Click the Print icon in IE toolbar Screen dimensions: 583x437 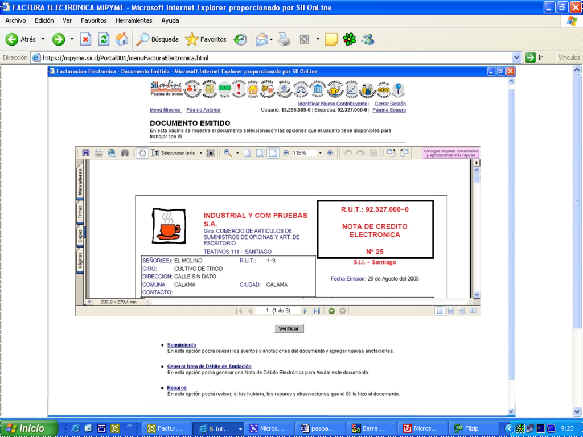[284, 39]
